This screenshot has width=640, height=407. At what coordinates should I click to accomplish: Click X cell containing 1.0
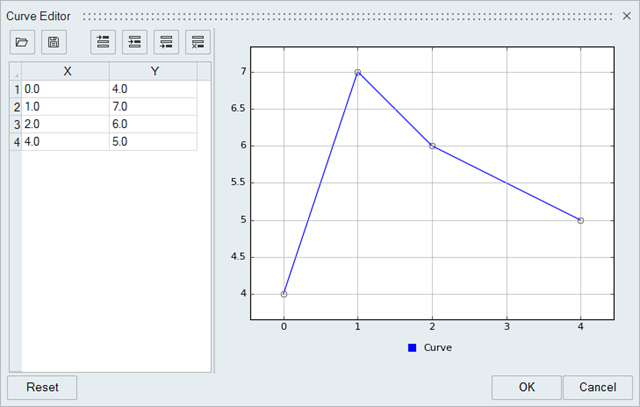click(66, 107)
